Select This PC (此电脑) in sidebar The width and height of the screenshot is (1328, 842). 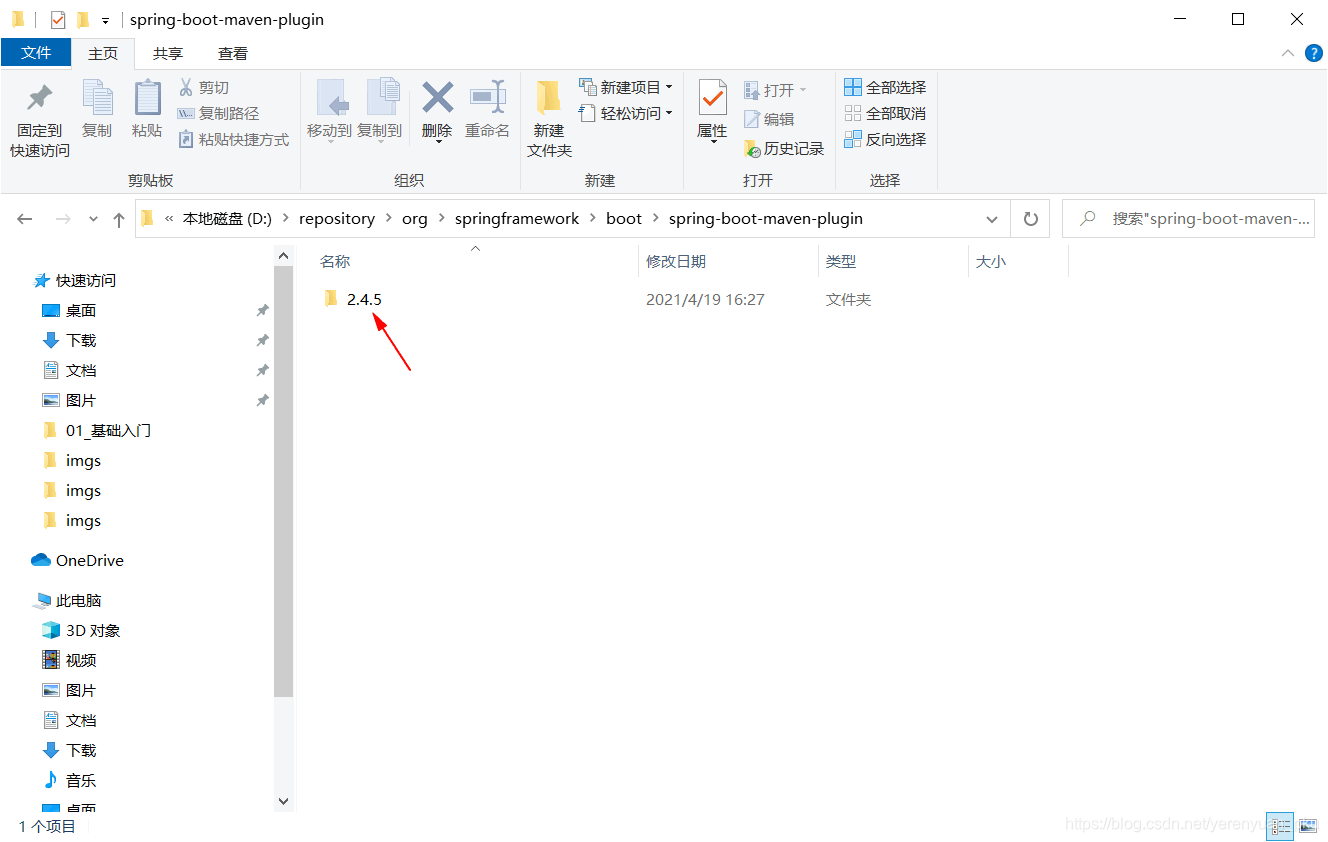point(67,601)
